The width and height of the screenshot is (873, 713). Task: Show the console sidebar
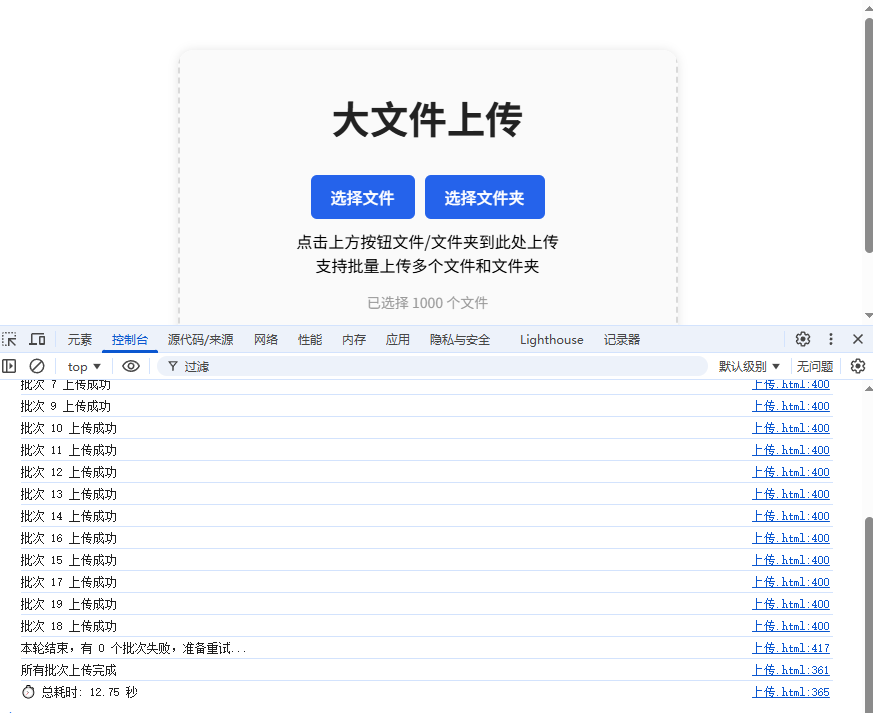coord(9,366)
